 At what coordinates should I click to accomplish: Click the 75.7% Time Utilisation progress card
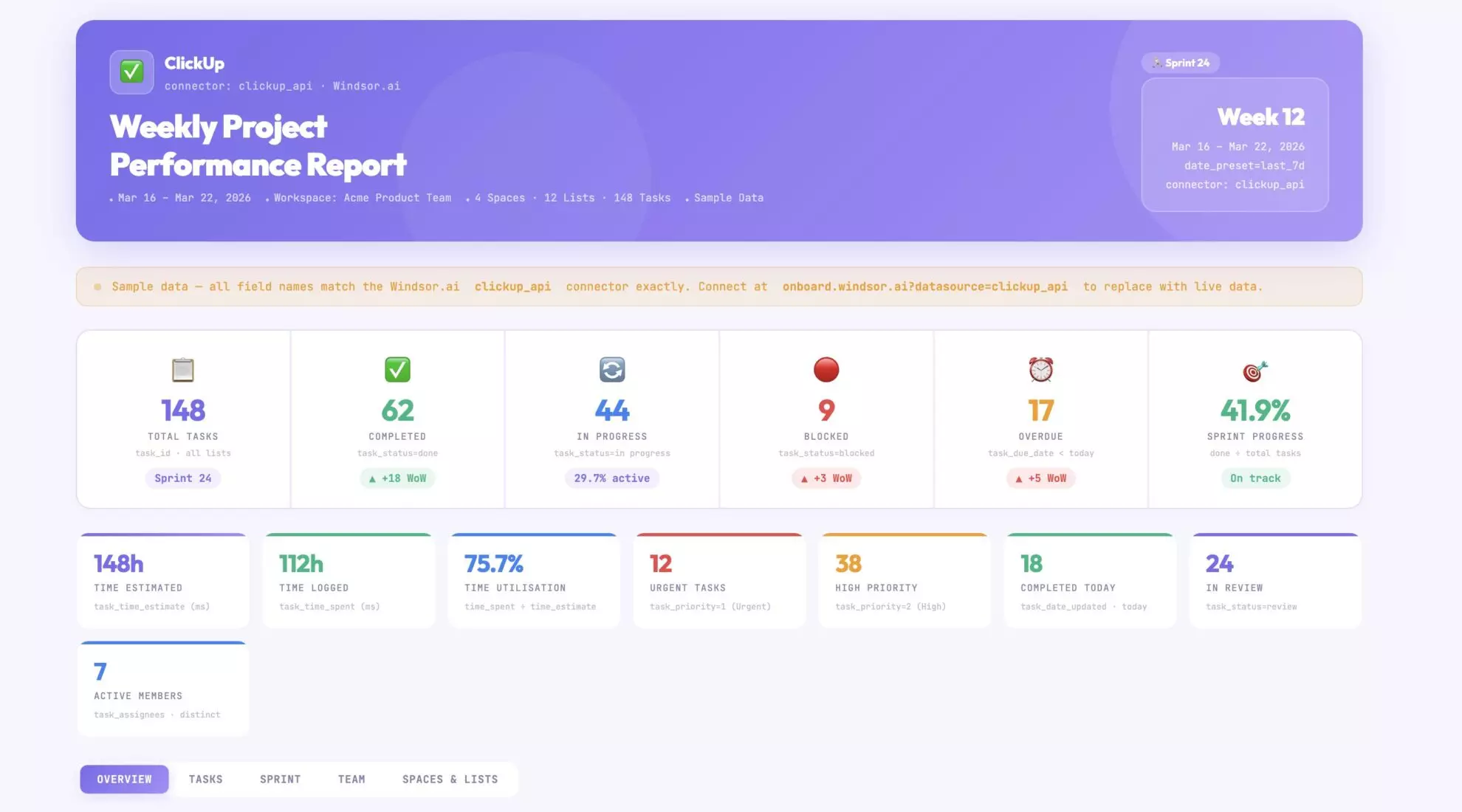point(533,580)
